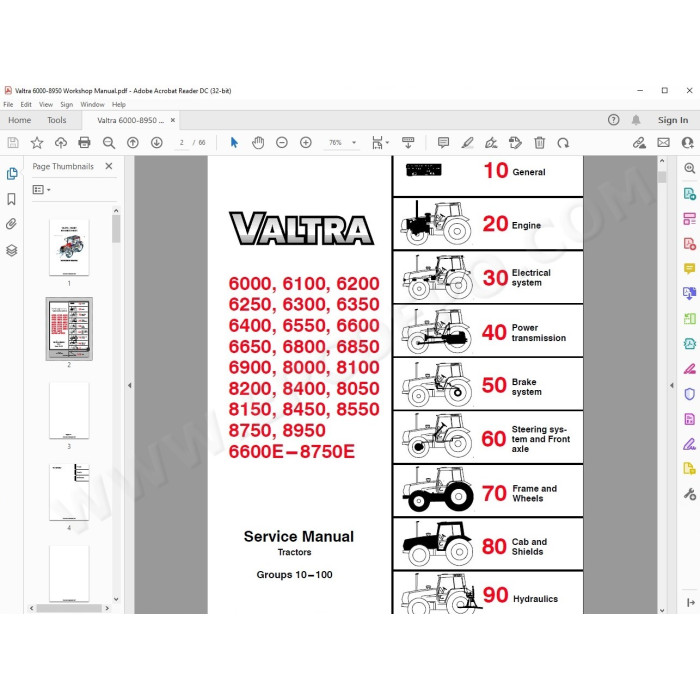Add the file to starred using star icon
Viewport: 700px width, 700px height.
(x=37, y=143)
